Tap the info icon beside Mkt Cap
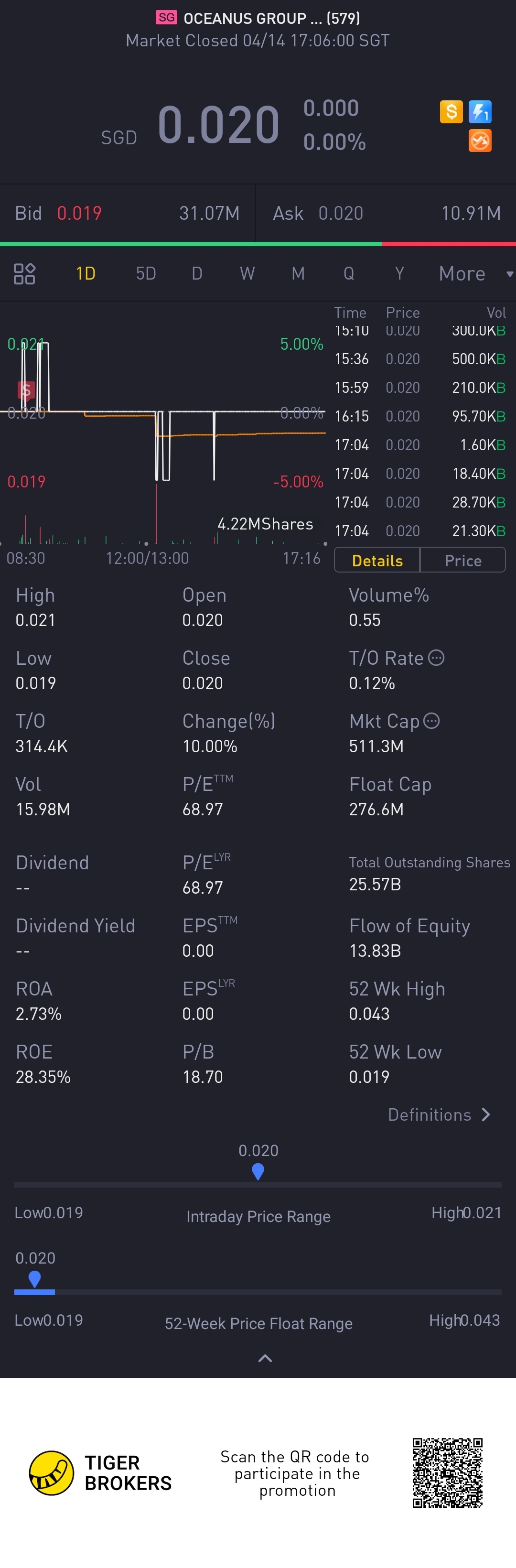The height and width of the screenshot is (1568, 516). click(x=431, y=721)
